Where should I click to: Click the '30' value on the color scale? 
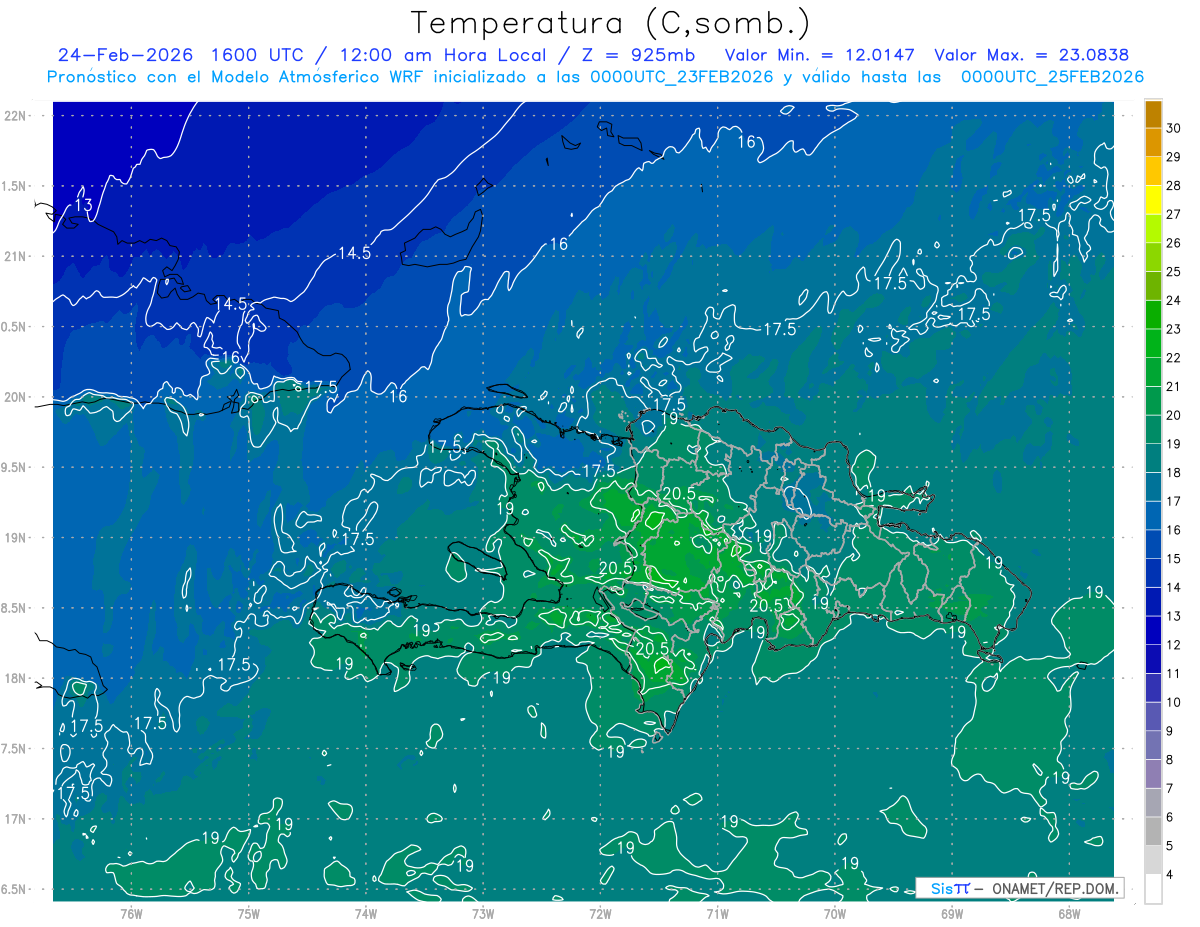click(x=1174, y=128)
